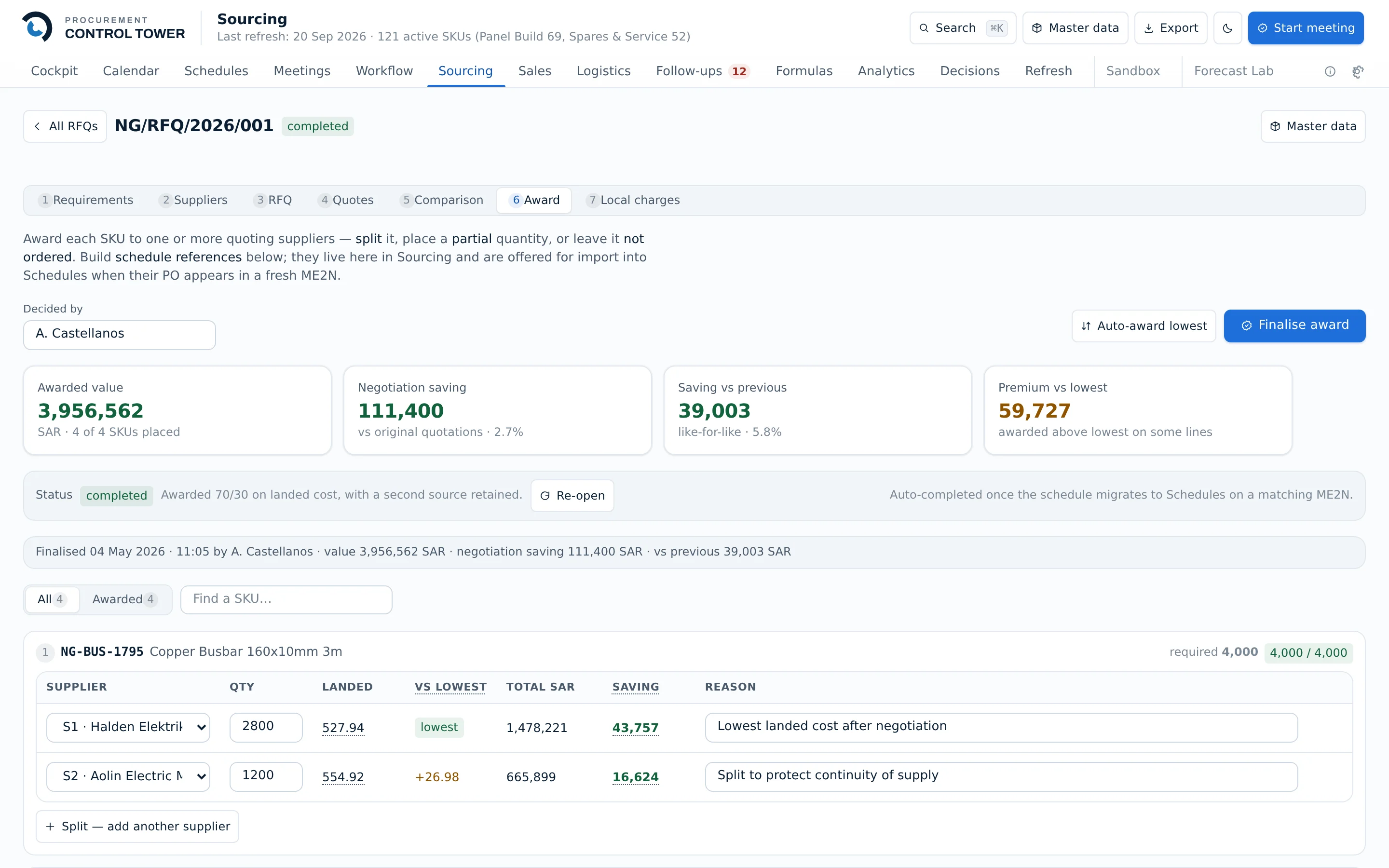Click the Find a SKU search field

(x=286, y=599)
